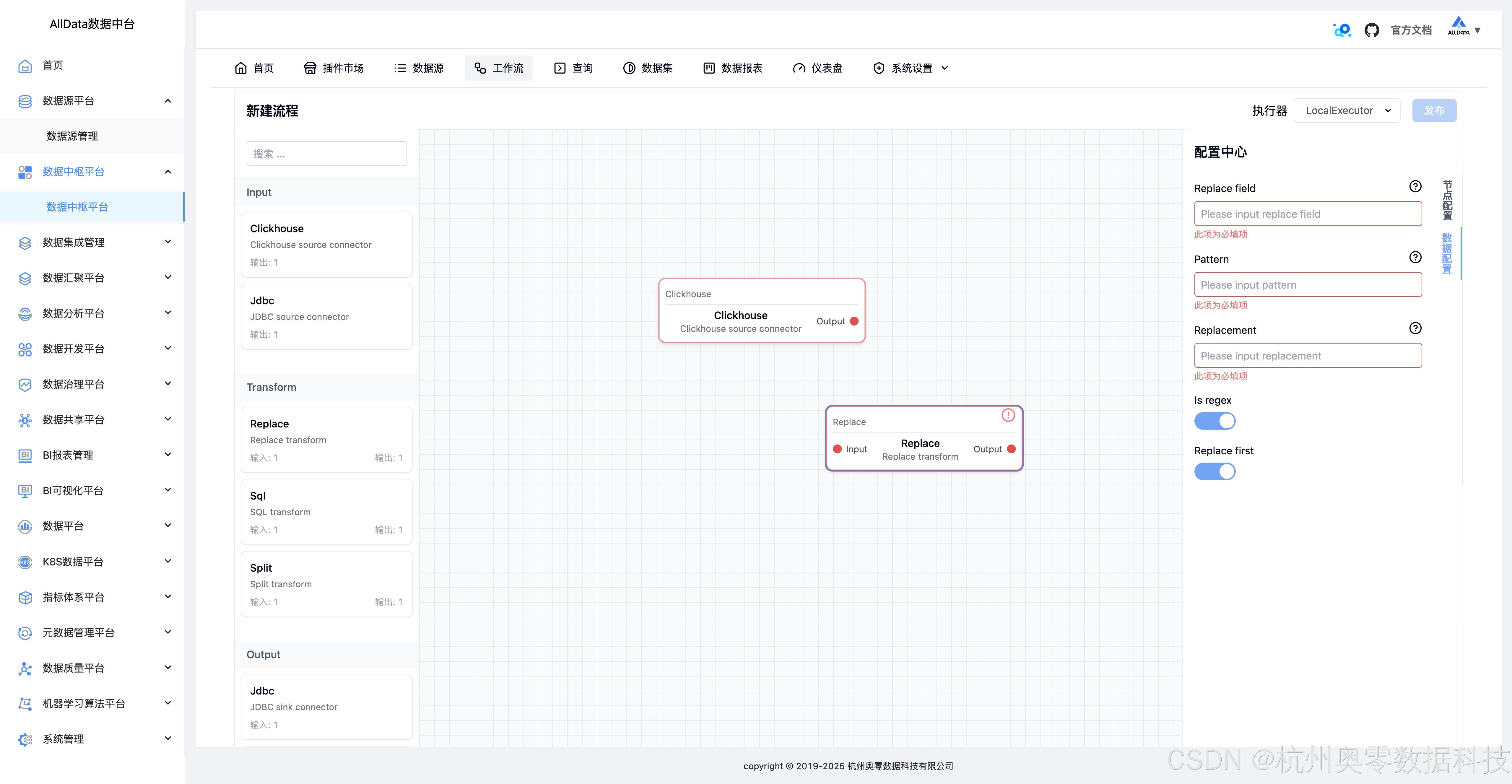This screenshot has width=1512, height=784.
Task: Select the Split transform palette card
Action: coord(326,585)
